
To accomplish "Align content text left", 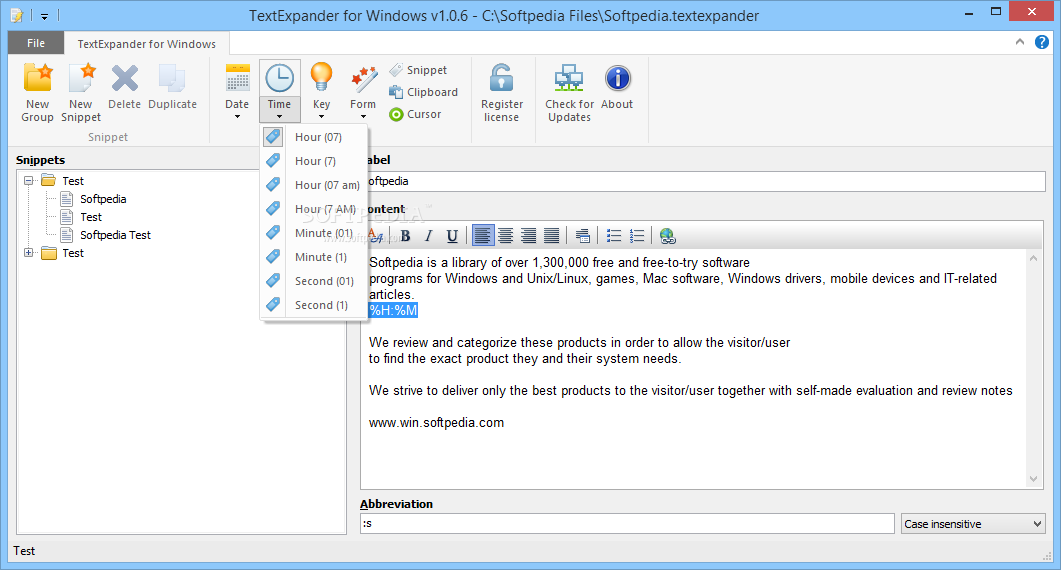I will coord(482,236).
